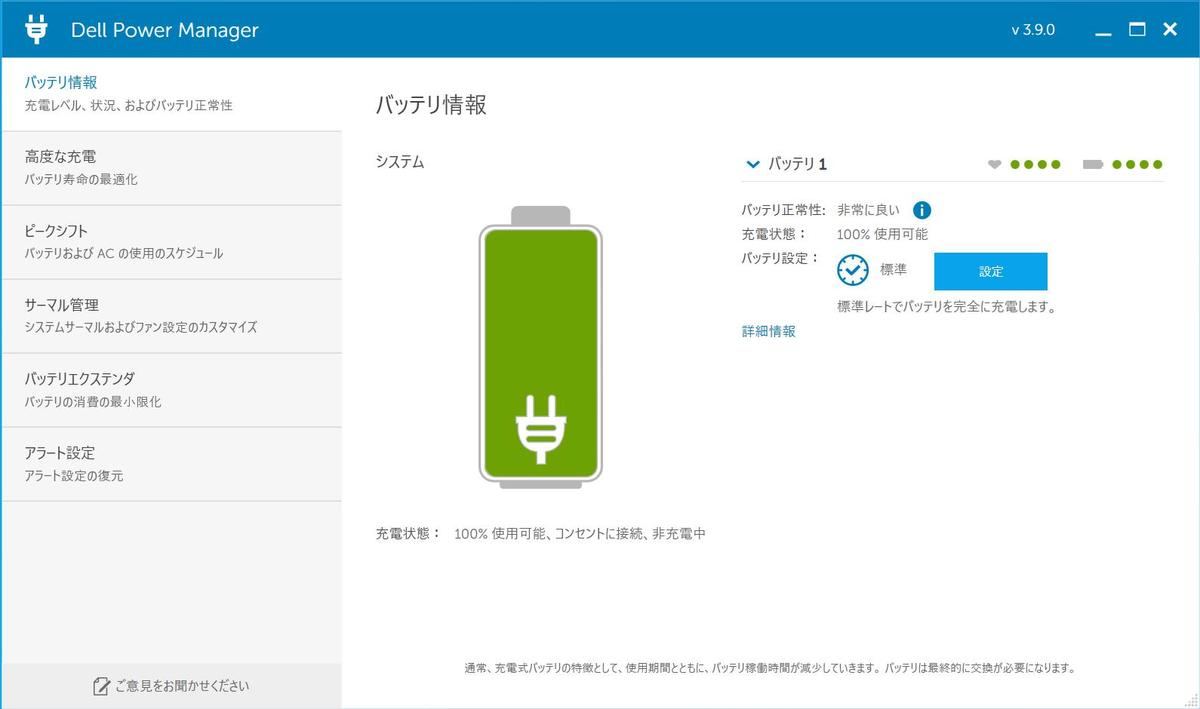Select アラート設定 in the sidebar
Screen dimensions: 1200x709
[x=171, y=464]
